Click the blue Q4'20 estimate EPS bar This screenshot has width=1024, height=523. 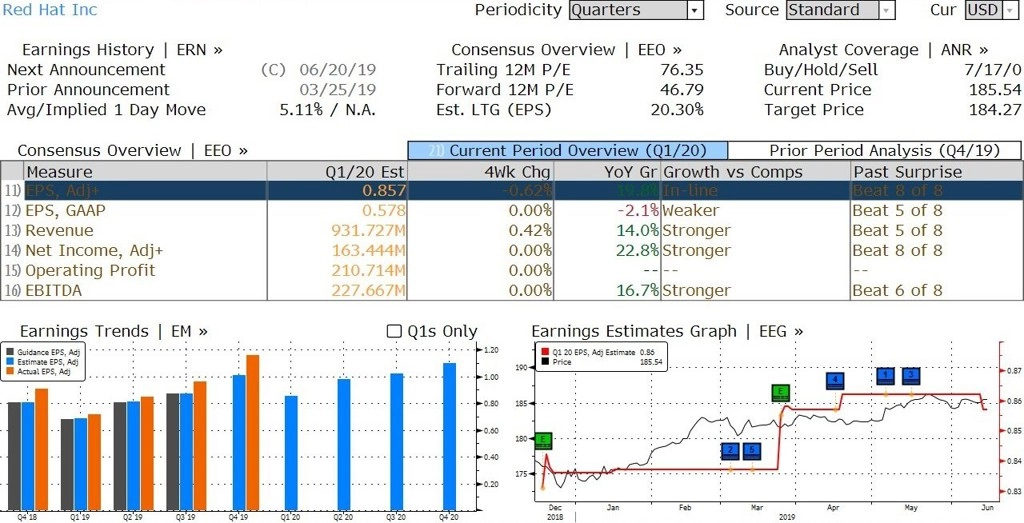point(449,436)
